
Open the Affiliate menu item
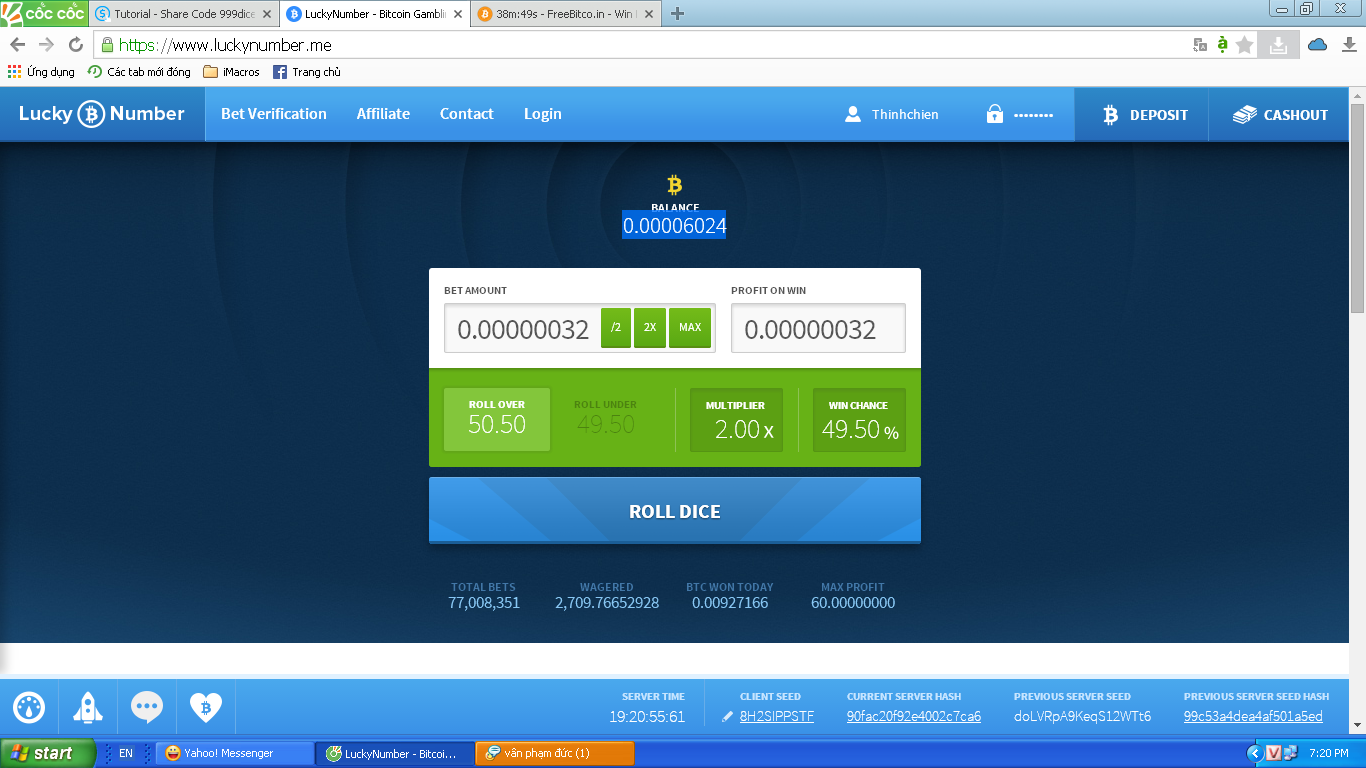[383, 114]
